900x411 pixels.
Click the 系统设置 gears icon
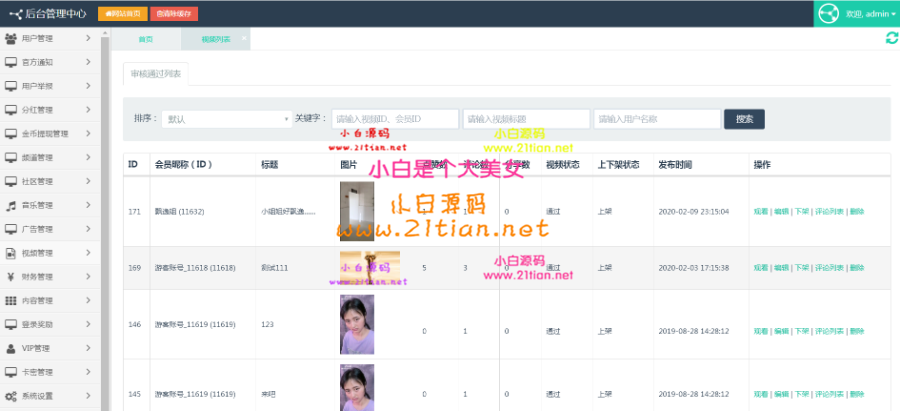[x=11, y=396]
